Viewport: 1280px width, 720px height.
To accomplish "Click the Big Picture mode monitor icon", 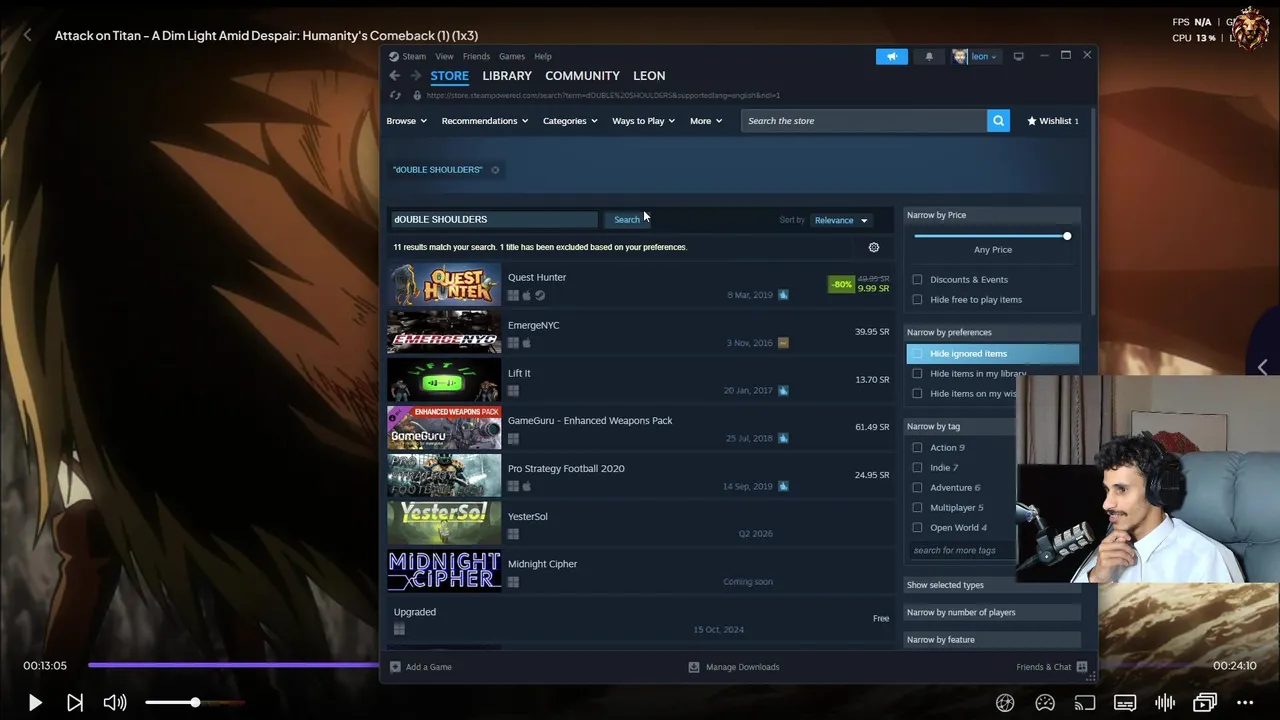I will click(x=1018, y=56).
